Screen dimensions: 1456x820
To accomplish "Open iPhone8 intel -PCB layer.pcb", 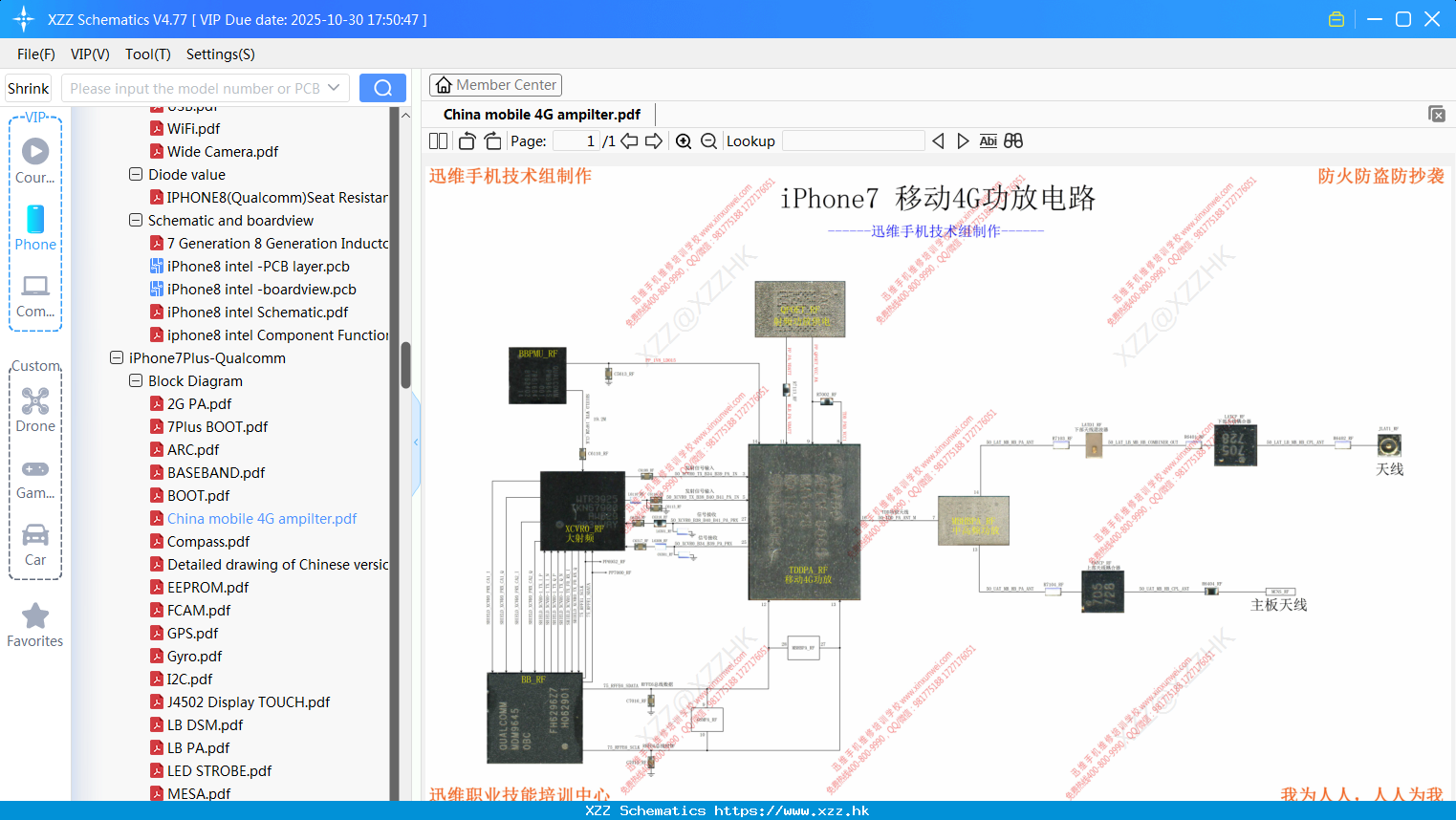I will point(258,266).
